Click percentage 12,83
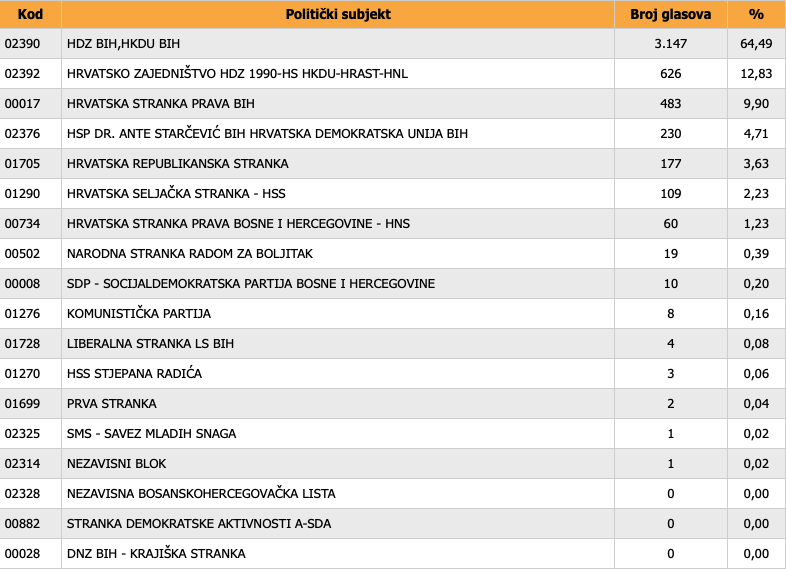 (756, 74)
